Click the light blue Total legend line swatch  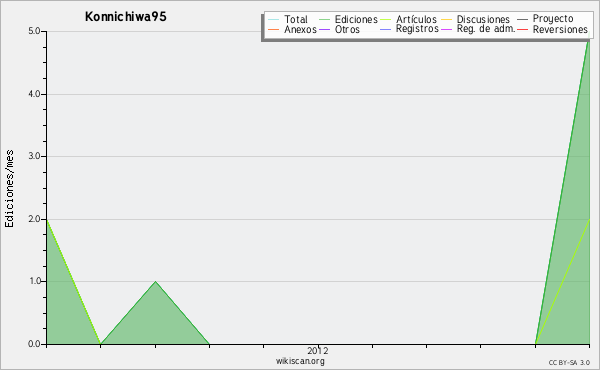(274, 19)
